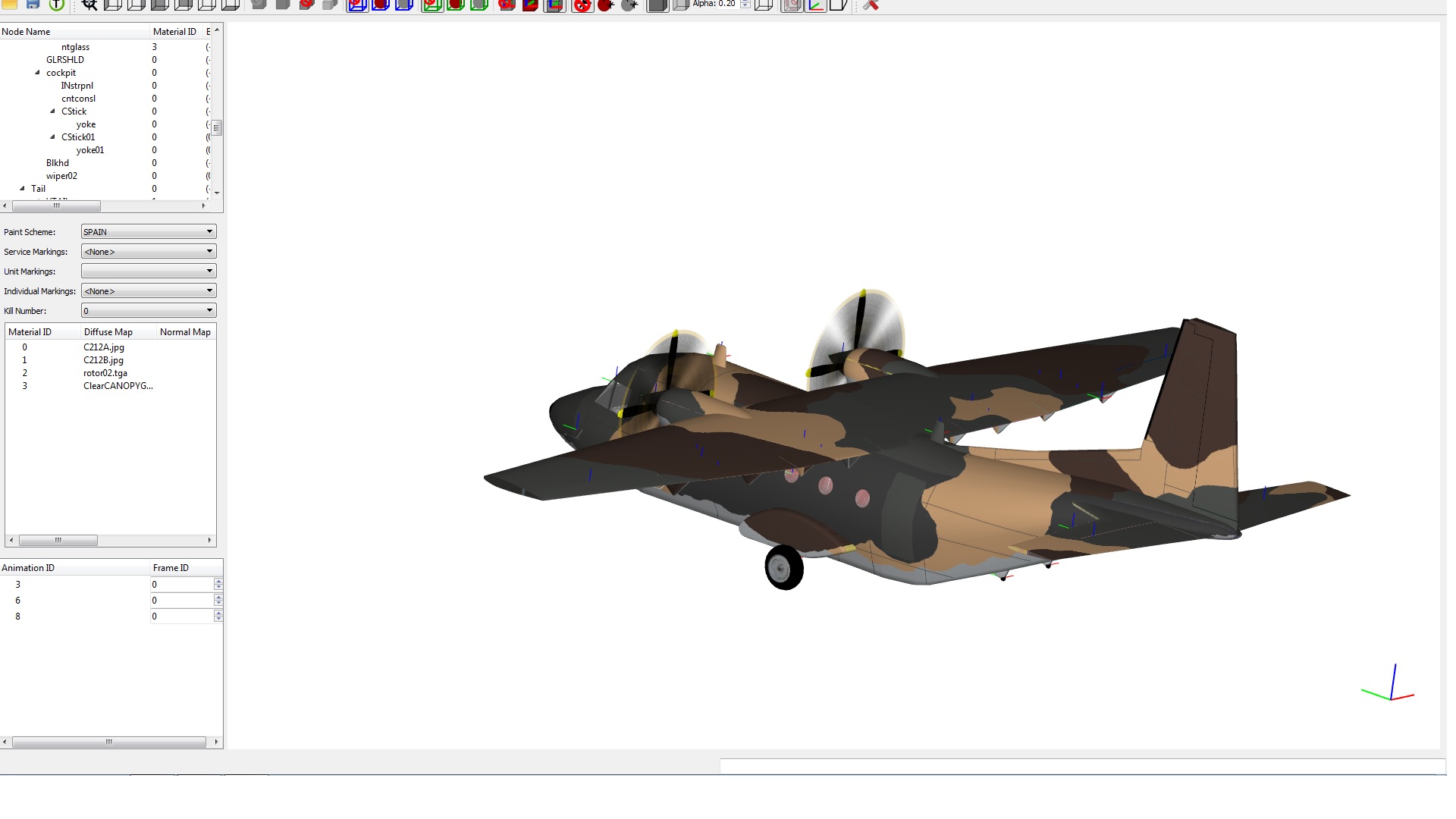Click the Frame ID field for animation 6

coord(181,601)
